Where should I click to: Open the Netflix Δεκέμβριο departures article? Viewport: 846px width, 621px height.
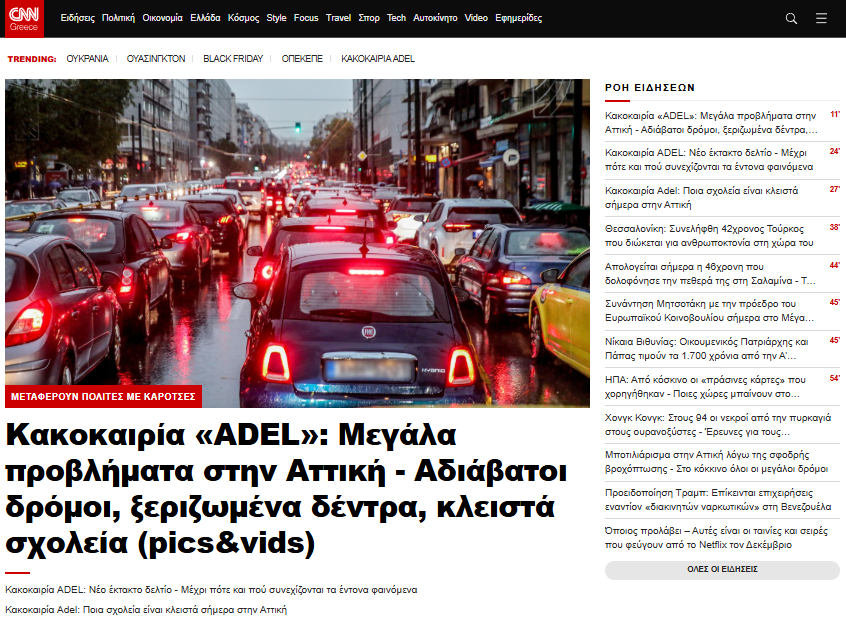point(709,538)
